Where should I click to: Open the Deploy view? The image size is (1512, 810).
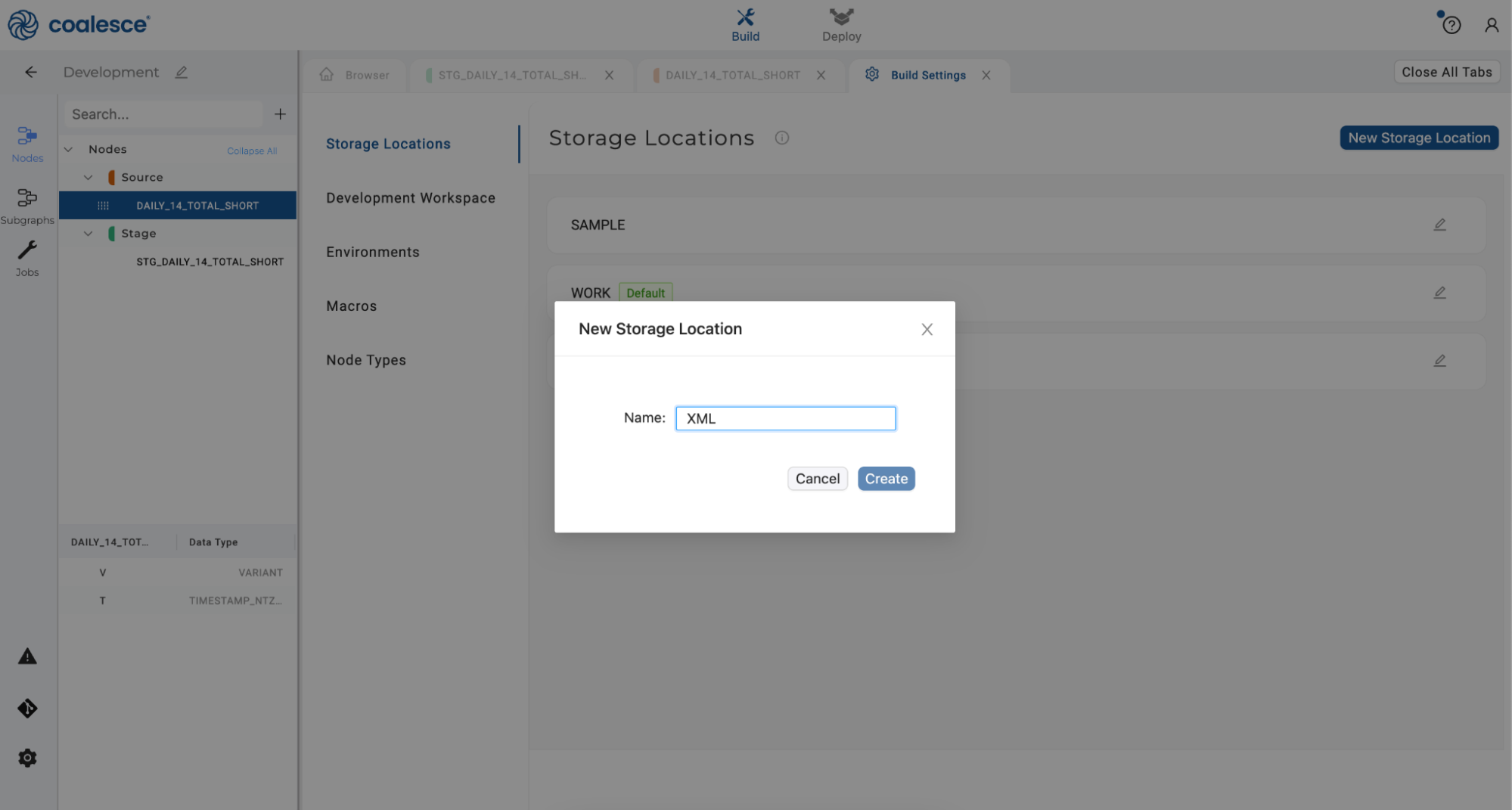coord(840,23)
